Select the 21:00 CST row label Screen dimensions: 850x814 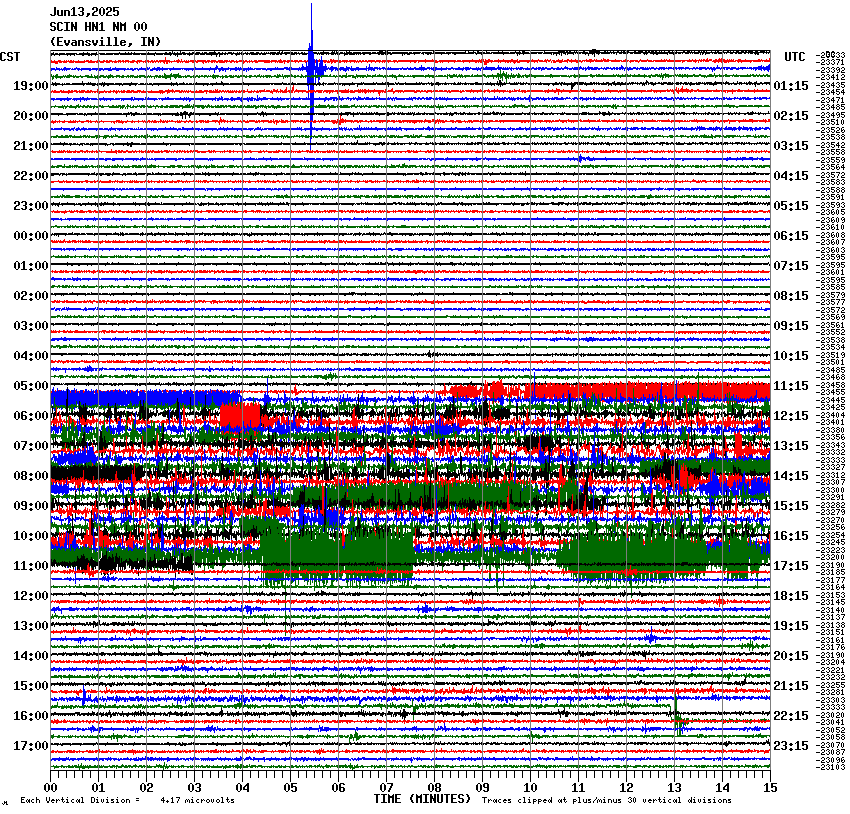click(x=31, y=146)
